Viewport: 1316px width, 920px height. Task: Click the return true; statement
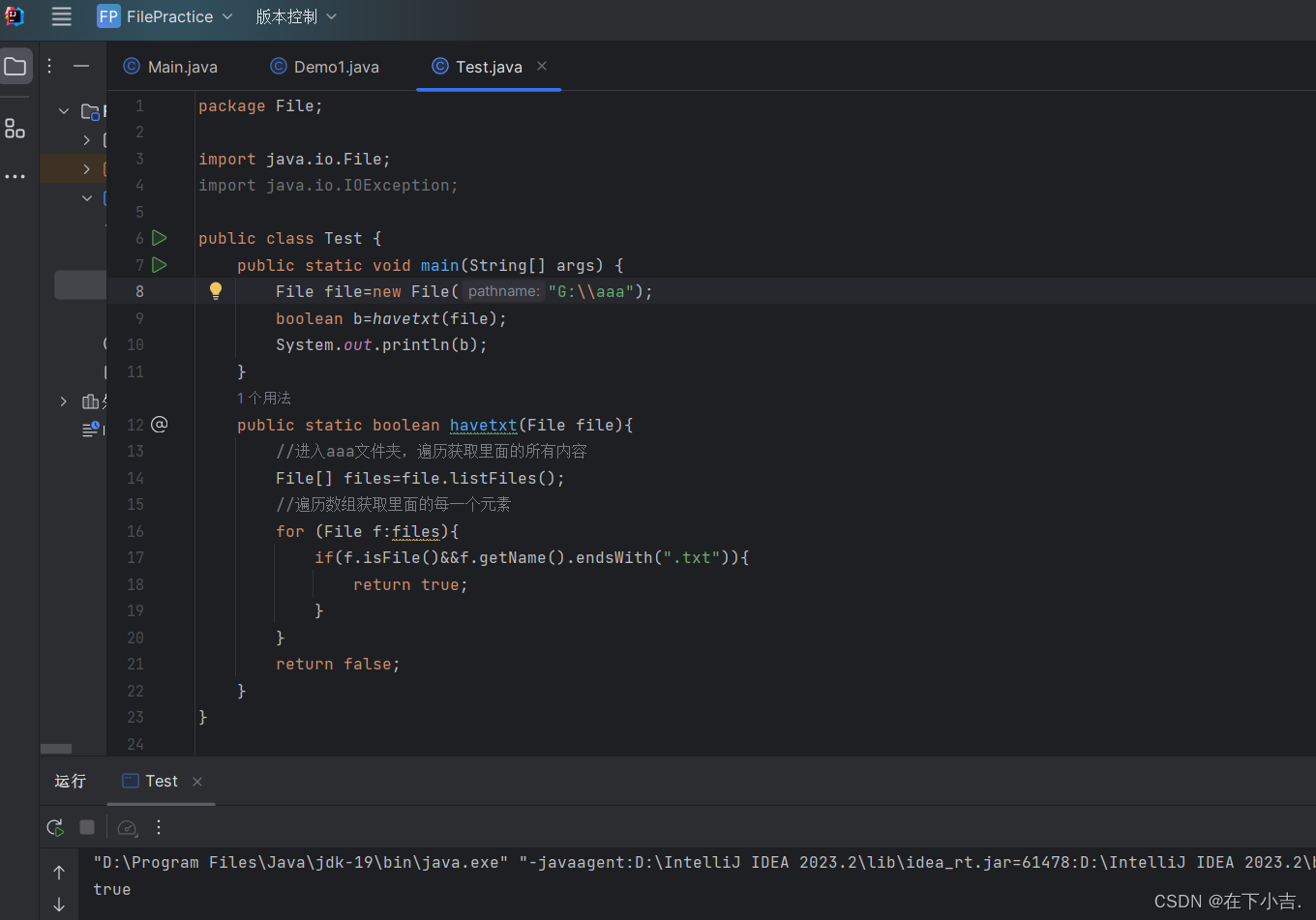(410, 584)
